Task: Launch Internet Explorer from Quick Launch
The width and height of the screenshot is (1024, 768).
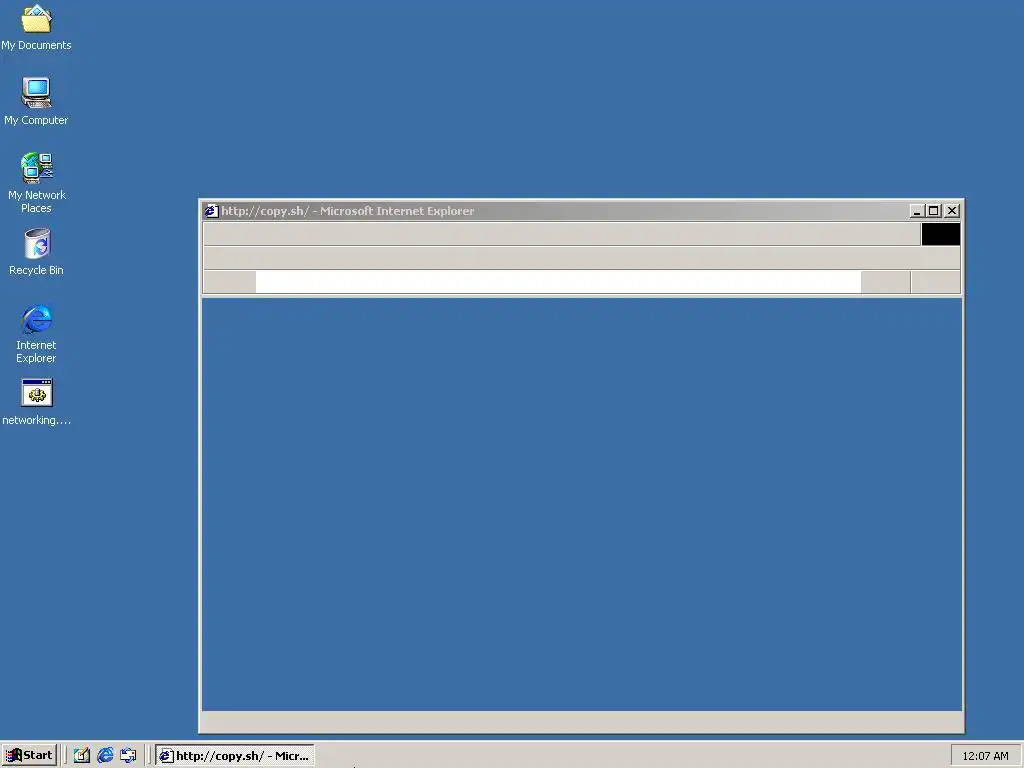Action: [x=104, y=756]
